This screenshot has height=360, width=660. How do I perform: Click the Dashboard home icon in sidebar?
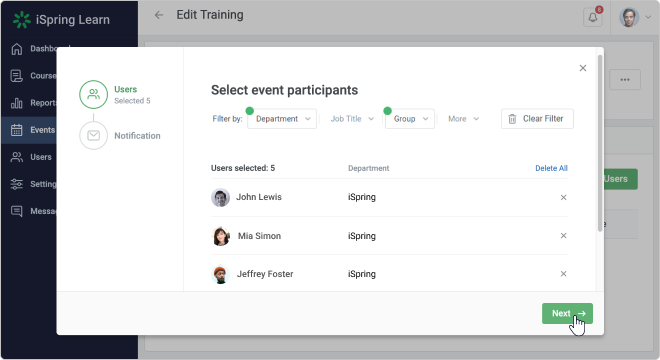pyautogui.click(x=16, y=49)
